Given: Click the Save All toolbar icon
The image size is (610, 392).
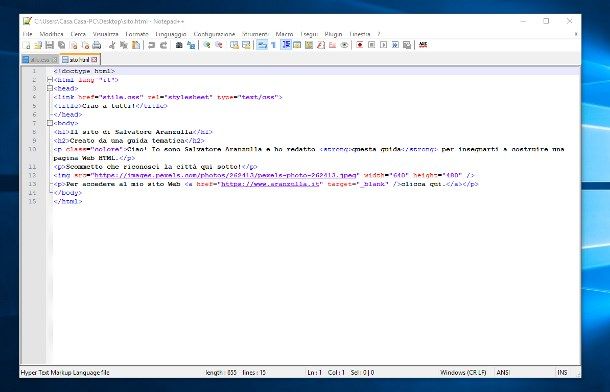Looking at the screenshot, I should (x=61, y=45).
